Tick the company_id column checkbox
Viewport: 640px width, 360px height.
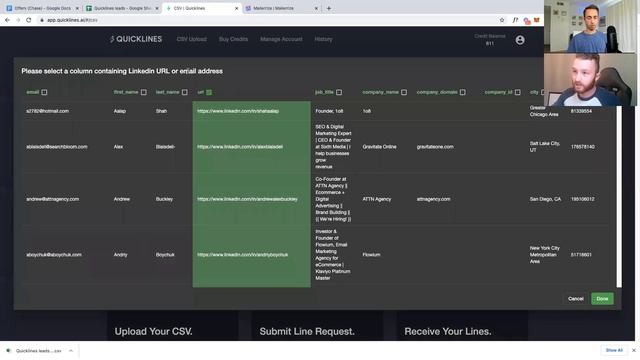(518, 92)
